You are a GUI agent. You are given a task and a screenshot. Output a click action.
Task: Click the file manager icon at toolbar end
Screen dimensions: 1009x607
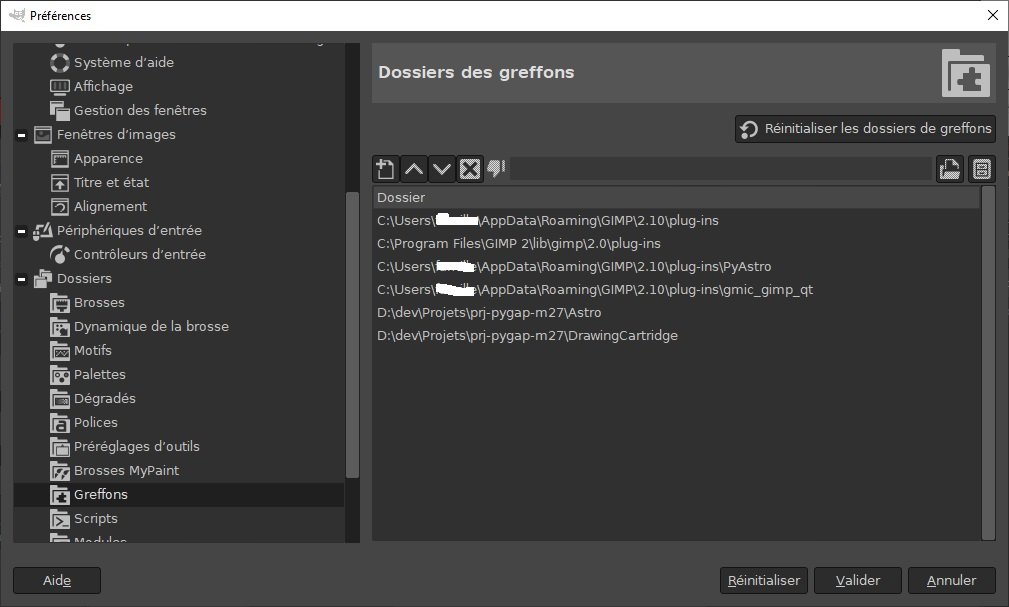[x=982, y=169]
